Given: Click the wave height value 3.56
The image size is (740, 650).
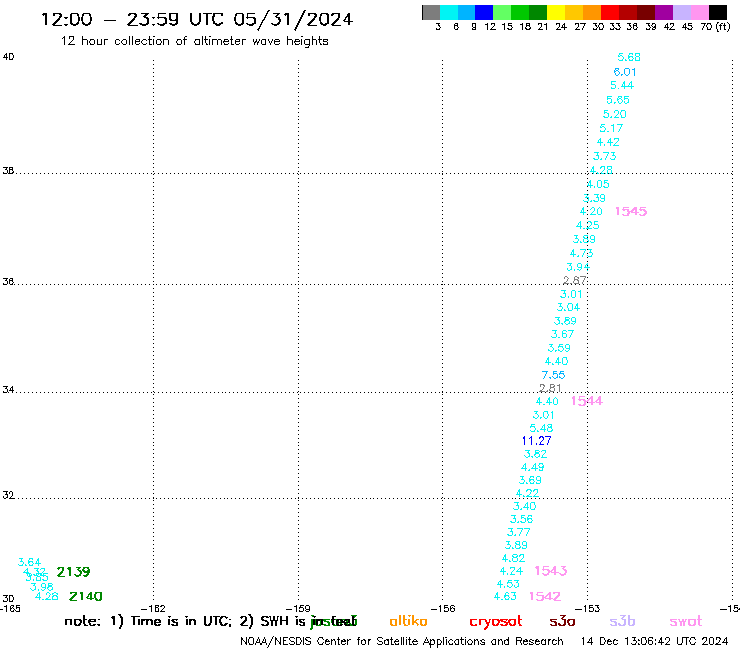Looking at the screenshot, I should (521, 519).
